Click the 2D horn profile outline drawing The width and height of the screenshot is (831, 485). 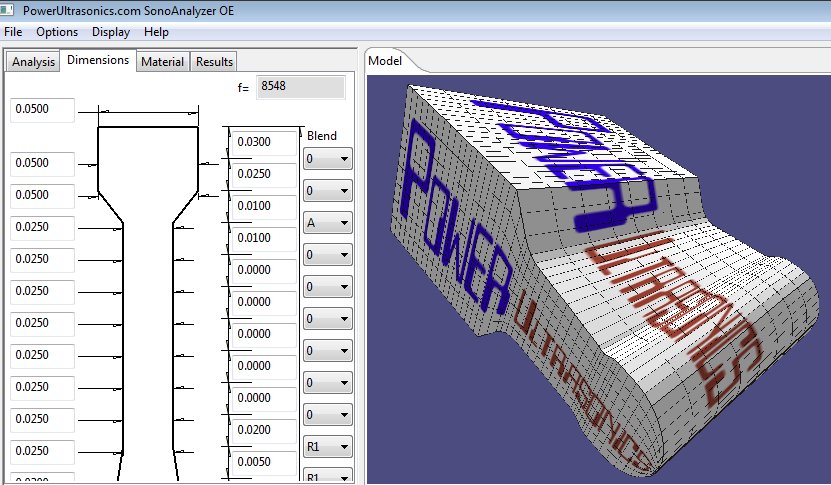[x=148, y=302]
